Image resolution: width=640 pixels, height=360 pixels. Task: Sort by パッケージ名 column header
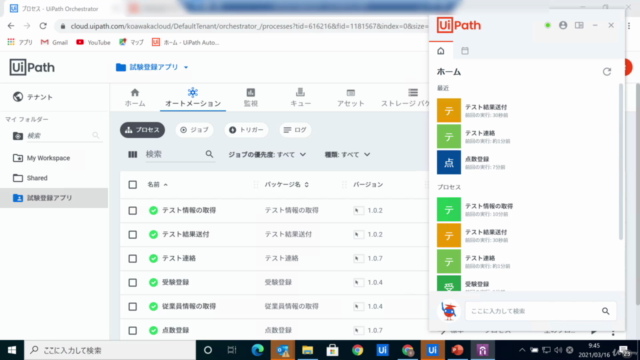pyautogui.click(x=287, y=184)
